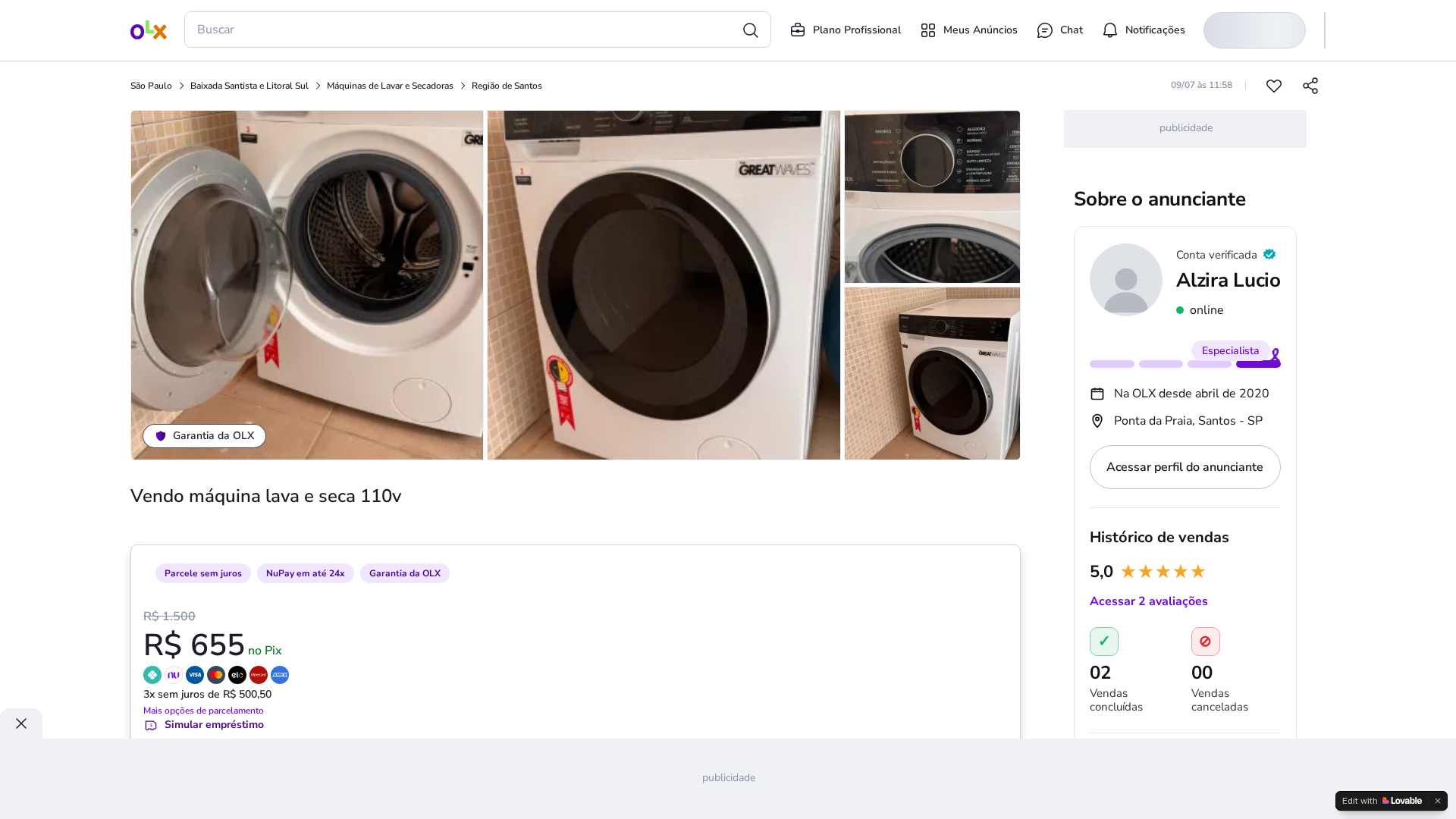Open Notificações
The image size is (1456, 819).
pyautogui.click(x=1144, y=30)
